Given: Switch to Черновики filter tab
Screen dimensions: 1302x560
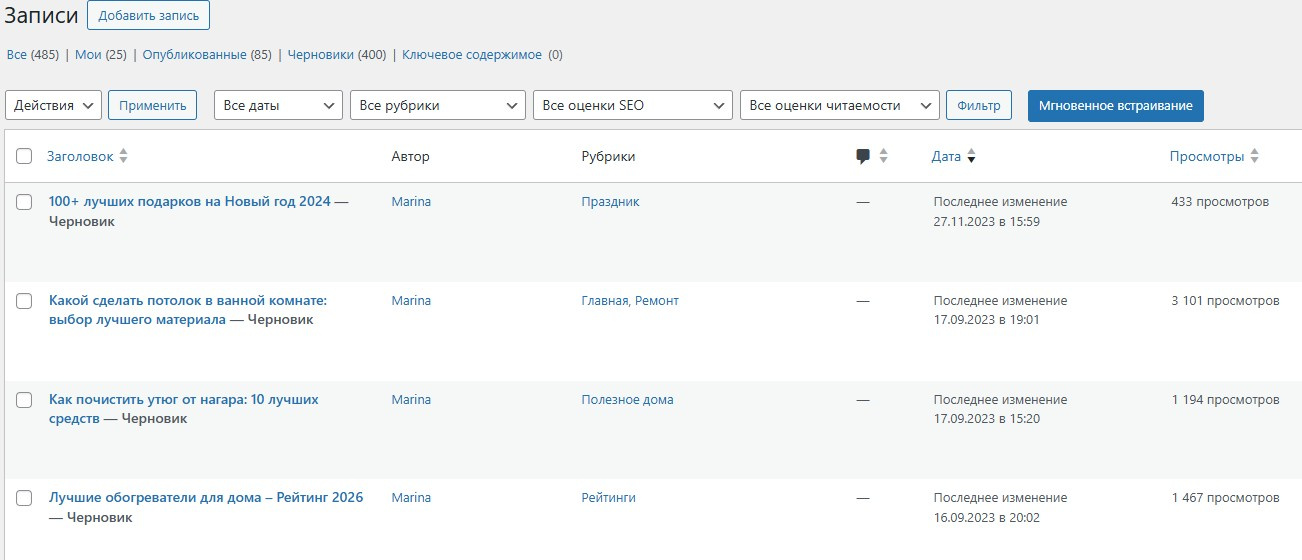Looking at the screenshot, I should pyautogui.click(x=320, y=55).
